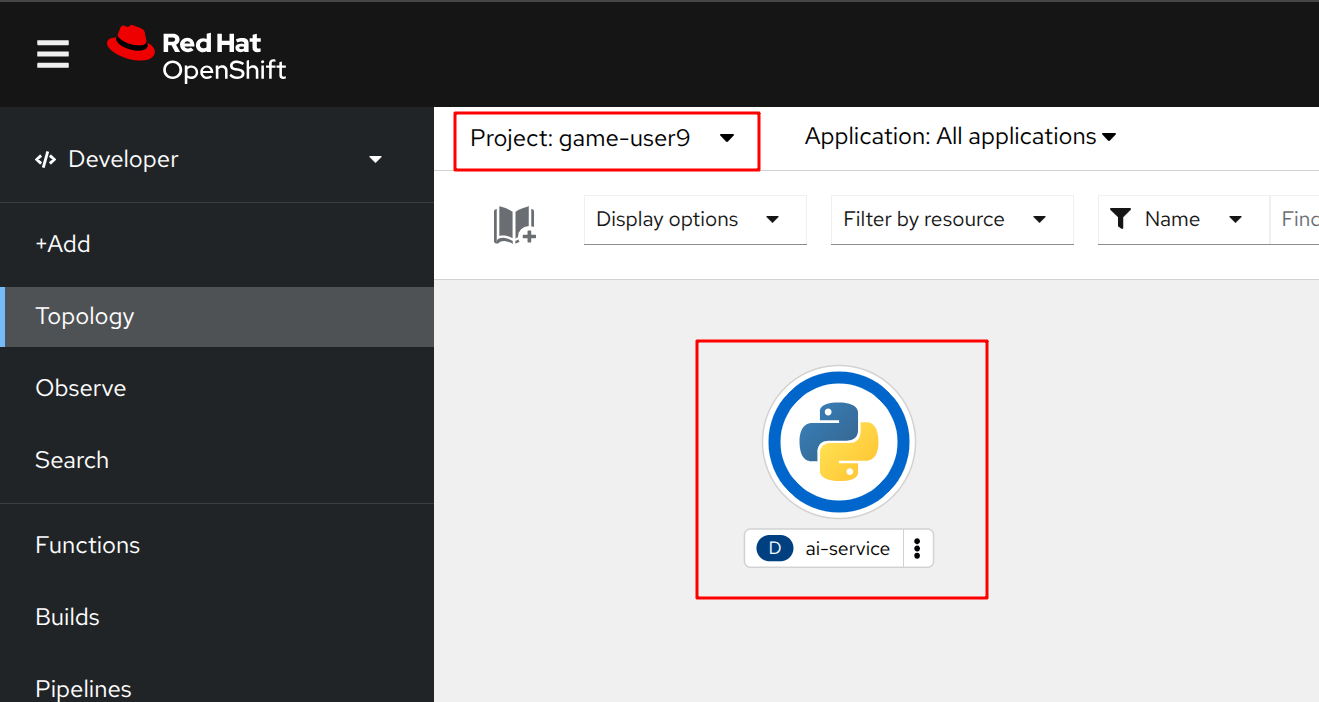The height and width of the screenshot is (702, 1319).
Task: Open the ai-service kebab actions menu
Action: [918, 549]
